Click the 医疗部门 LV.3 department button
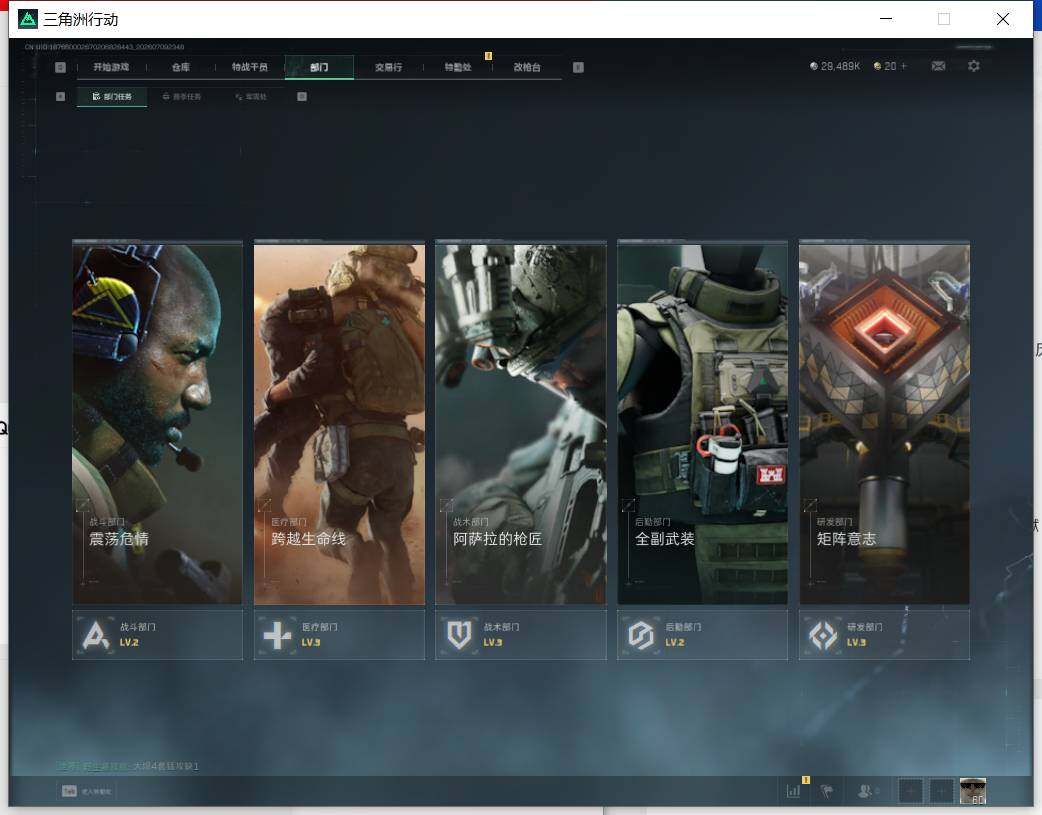Screen dimensions: 1042x815 339,635
